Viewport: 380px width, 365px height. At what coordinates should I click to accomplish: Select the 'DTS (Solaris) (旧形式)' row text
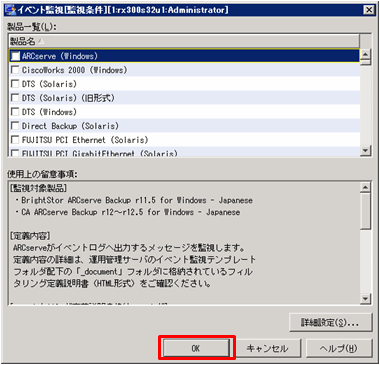68,98
